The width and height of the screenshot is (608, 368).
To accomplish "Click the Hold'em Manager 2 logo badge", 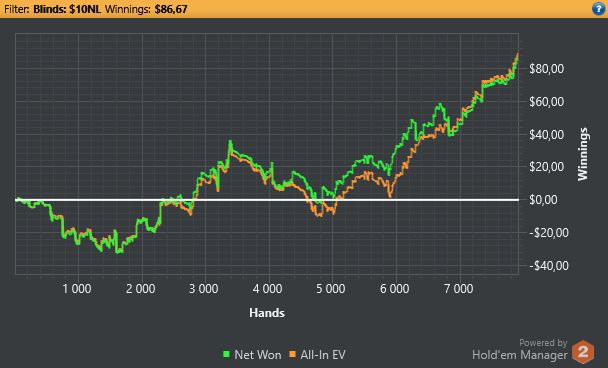I will pos(583,352).
